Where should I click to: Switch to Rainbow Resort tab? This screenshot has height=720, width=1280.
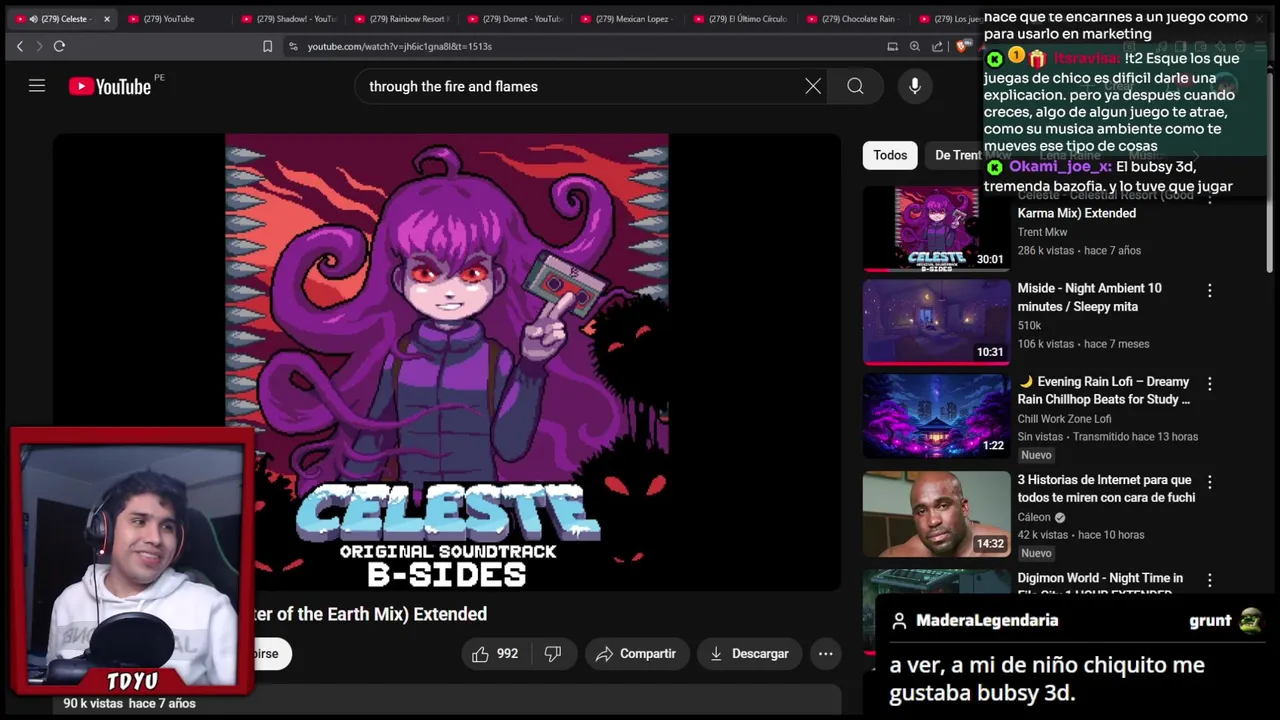[x=403, y=19]
